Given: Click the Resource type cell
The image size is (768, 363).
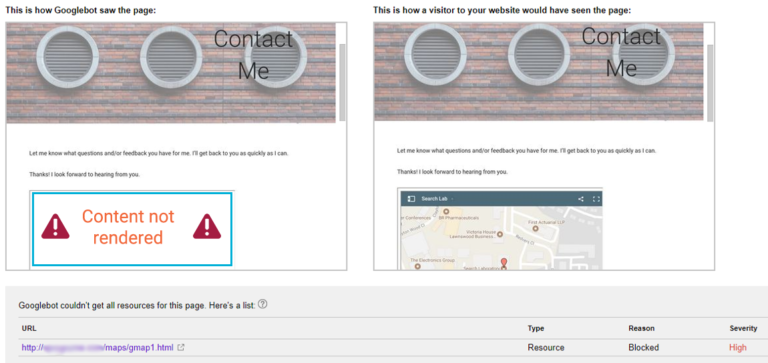Looking at the screenshot, I should click(x=546, y=348).
